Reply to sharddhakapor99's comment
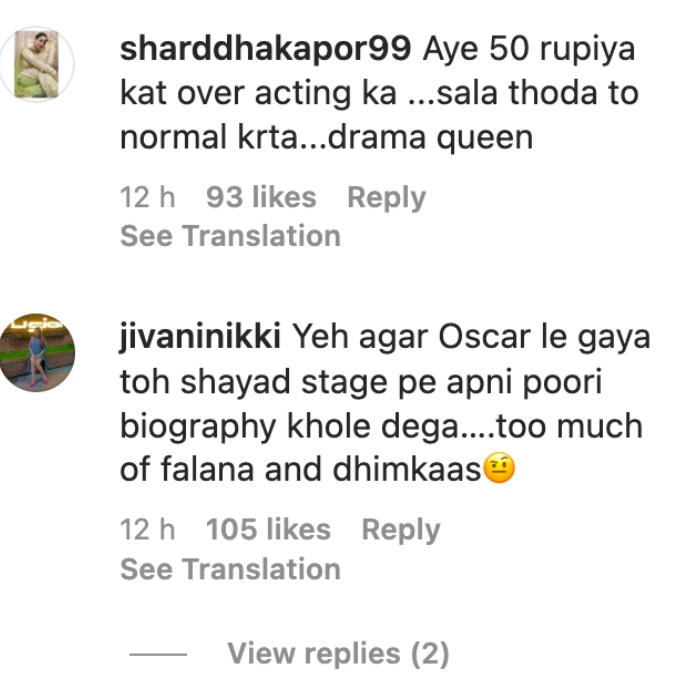The height and width of the screenshot is (700, 673). pos(386,198)
